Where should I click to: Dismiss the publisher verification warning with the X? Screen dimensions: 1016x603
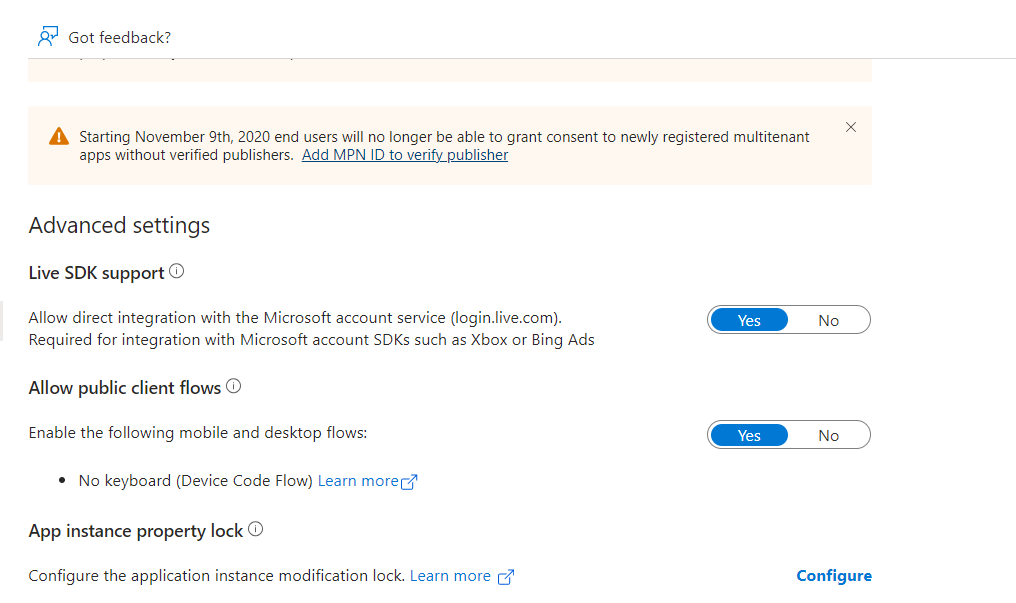(851, 127)
